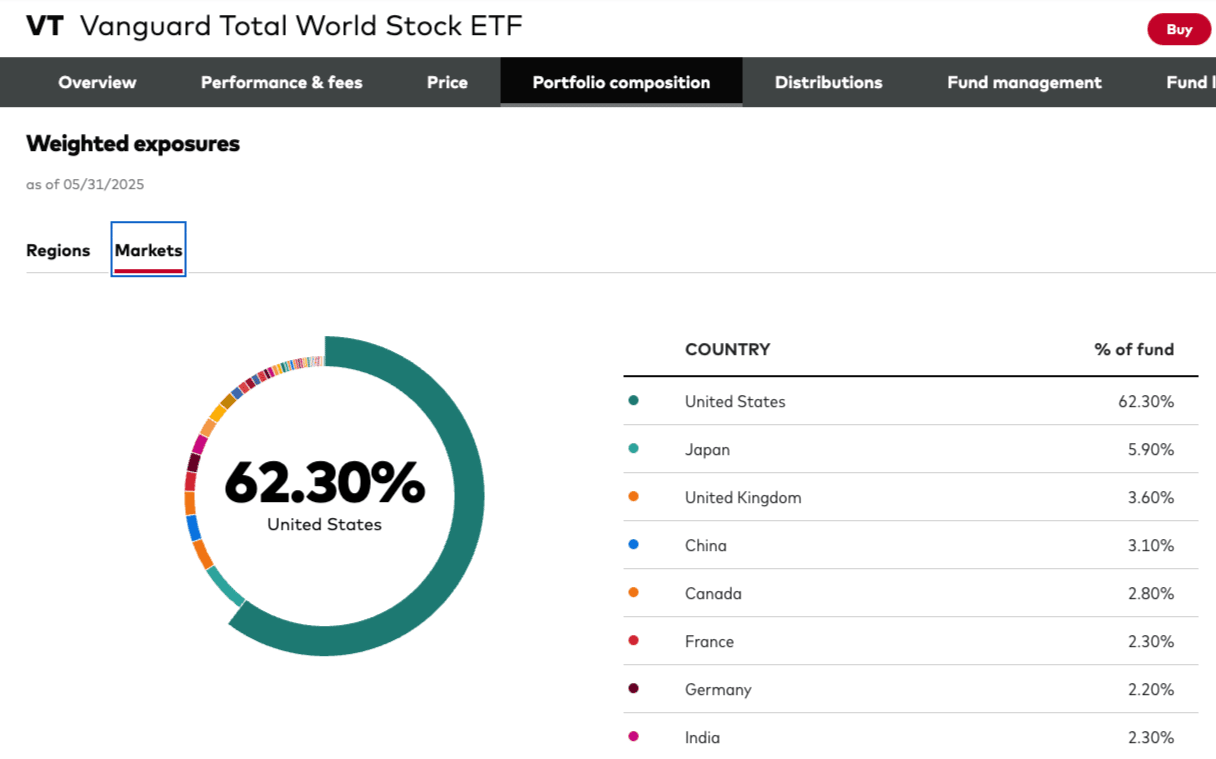Screen dimensions: 1216x759
Task: Click the VT ticker symbol in title
Action: [45, 26]
